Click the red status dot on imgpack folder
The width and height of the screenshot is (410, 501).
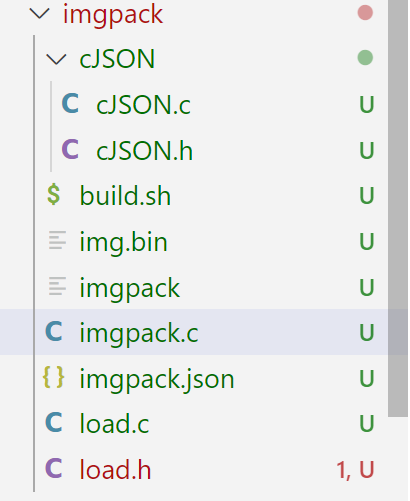tap(365, 13)
